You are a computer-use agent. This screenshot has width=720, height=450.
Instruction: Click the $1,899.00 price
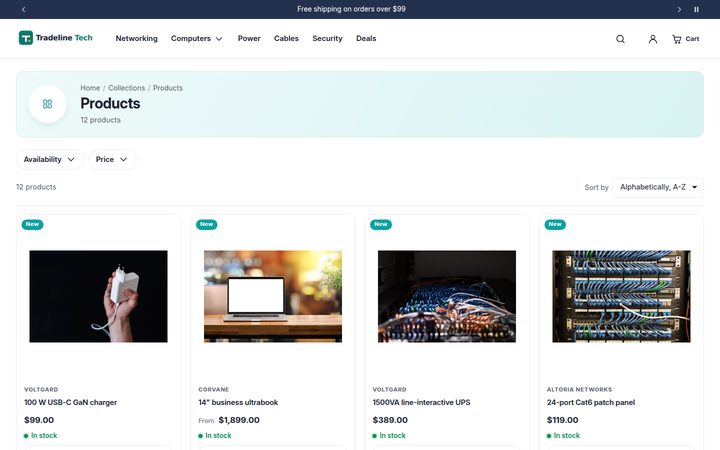tap(239, 420)
